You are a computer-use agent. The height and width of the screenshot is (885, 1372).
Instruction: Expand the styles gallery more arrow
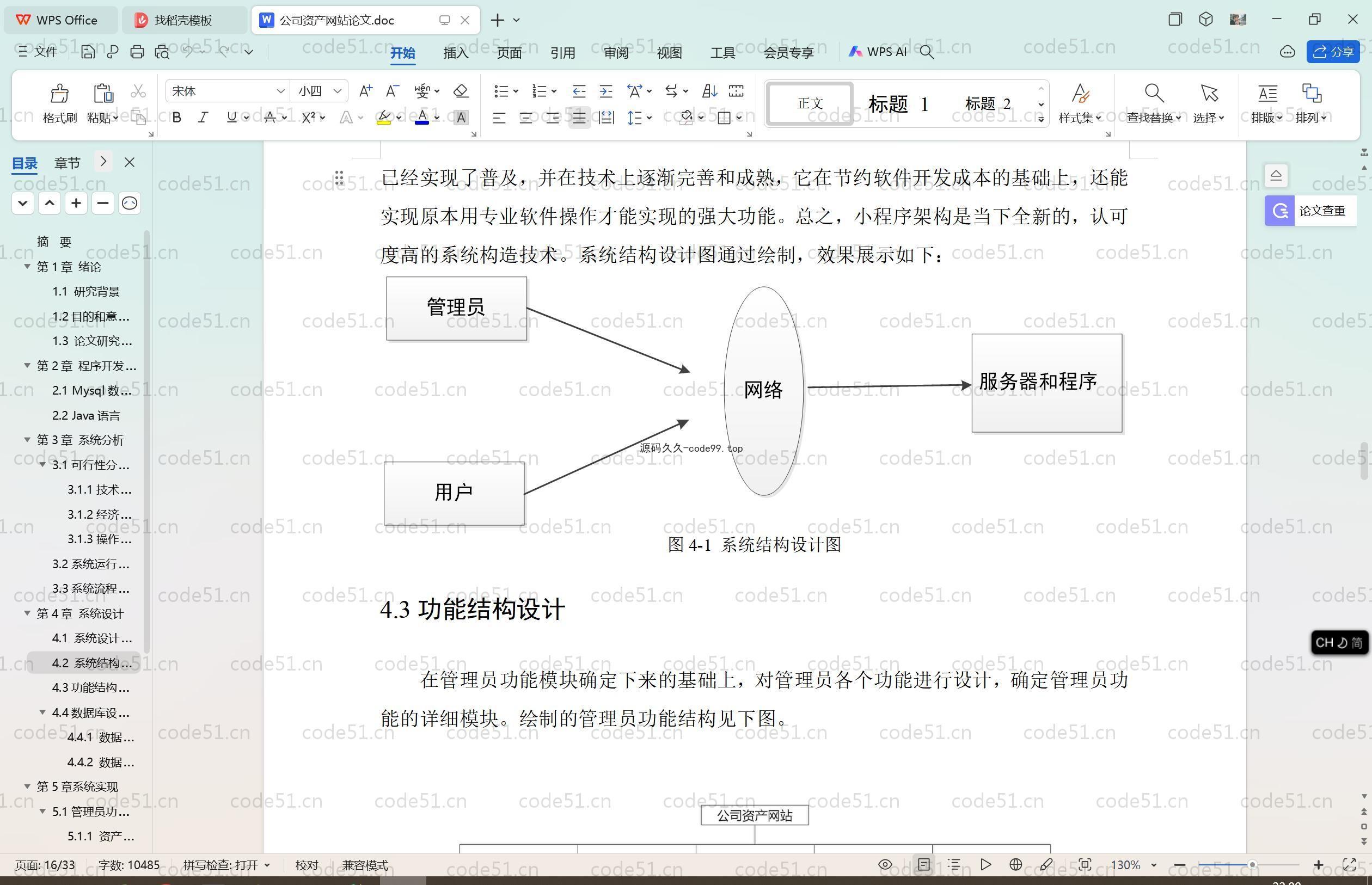(x=1041, y=119)
